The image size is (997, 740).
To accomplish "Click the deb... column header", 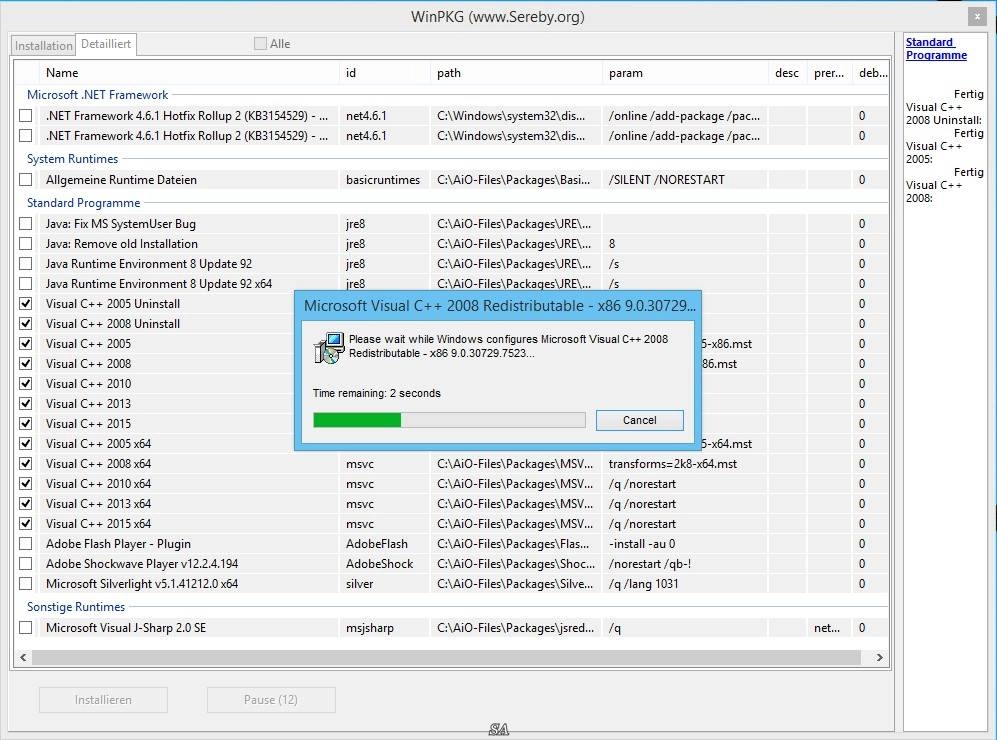I will (x=872, y=72).
